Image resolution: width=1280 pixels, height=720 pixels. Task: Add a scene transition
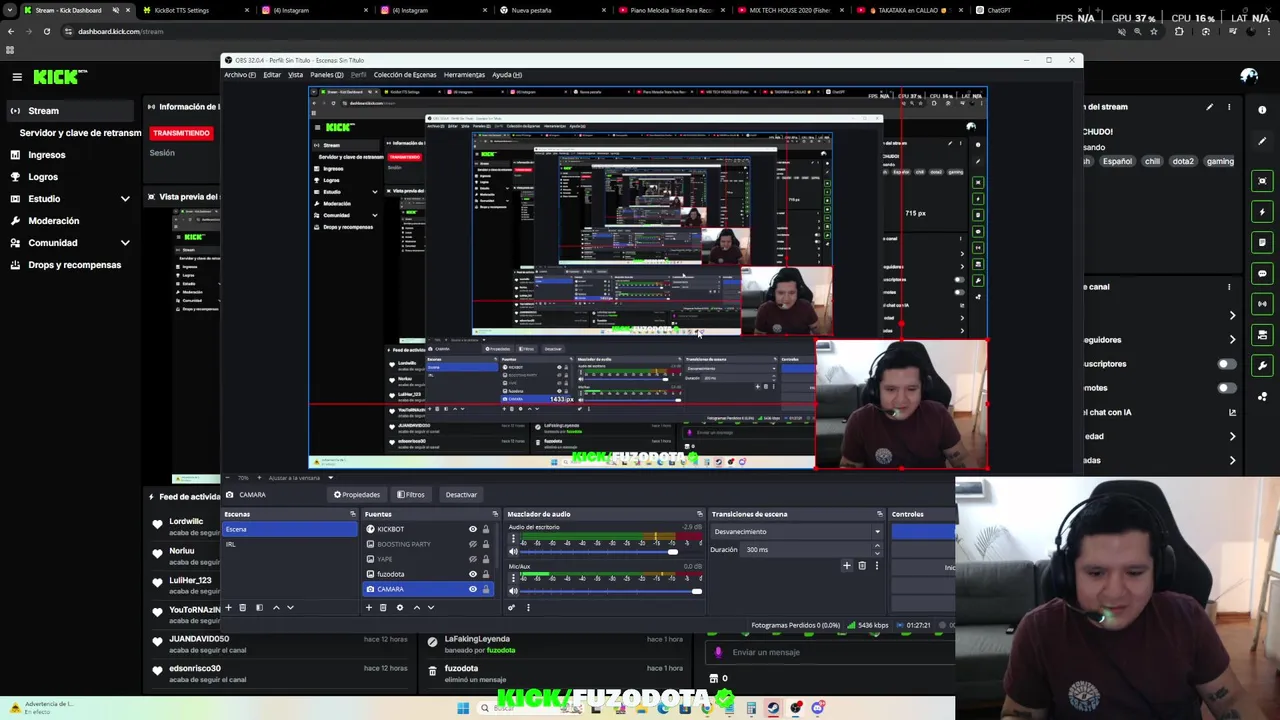(x=847, y=566)
